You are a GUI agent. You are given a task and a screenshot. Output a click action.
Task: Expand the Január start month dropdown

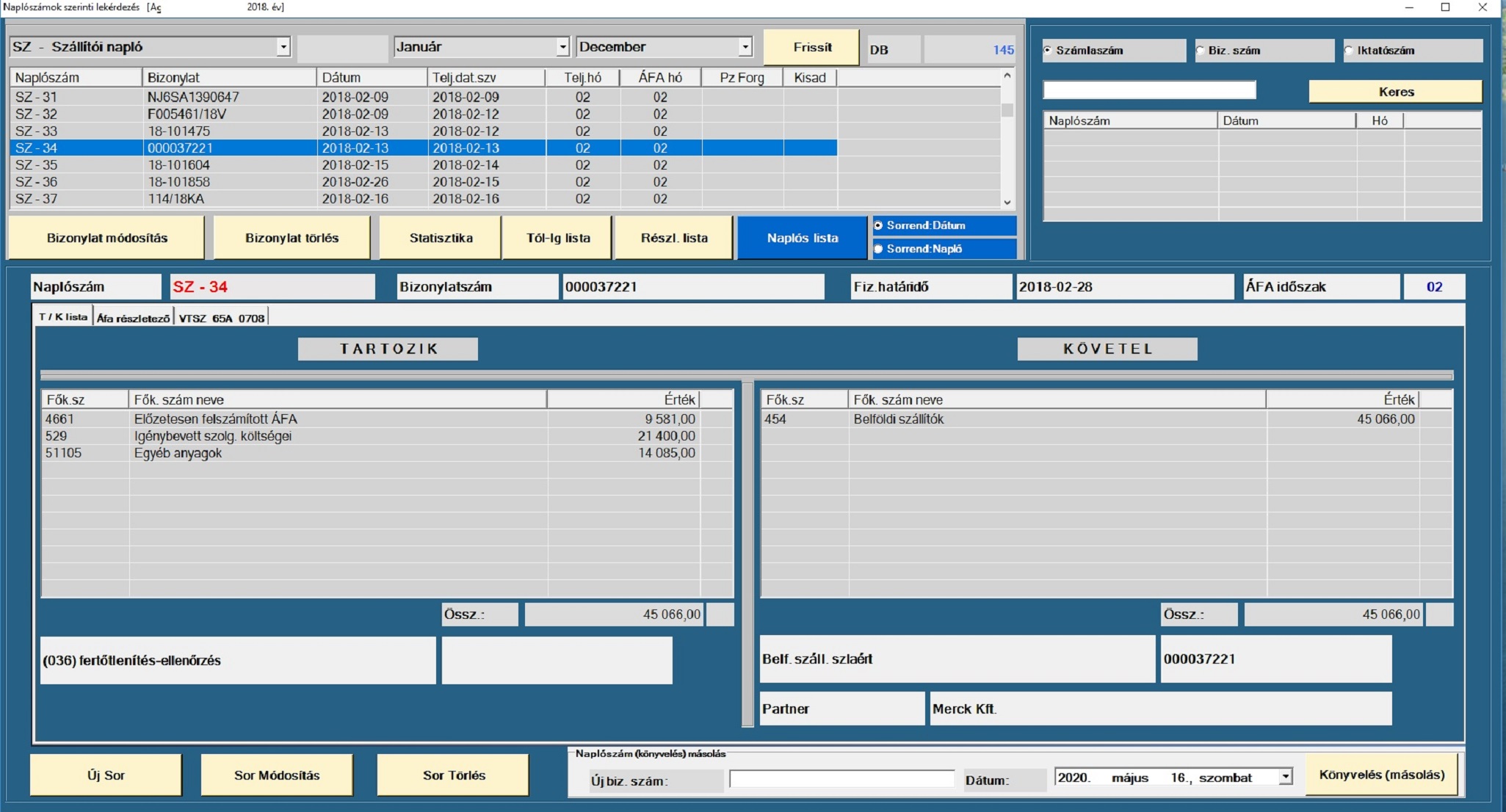[x=562, y=47]
